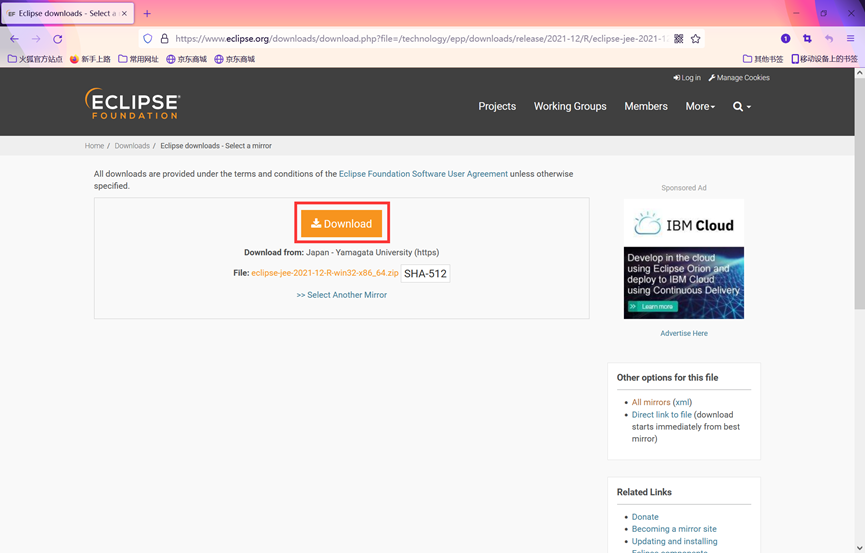
Task: Open the All mirrors link
Action: click(x=650, y=402)
